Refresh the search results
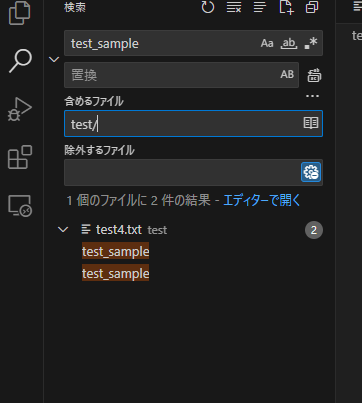This screenshot has width=362, height=403. (208, 7)
